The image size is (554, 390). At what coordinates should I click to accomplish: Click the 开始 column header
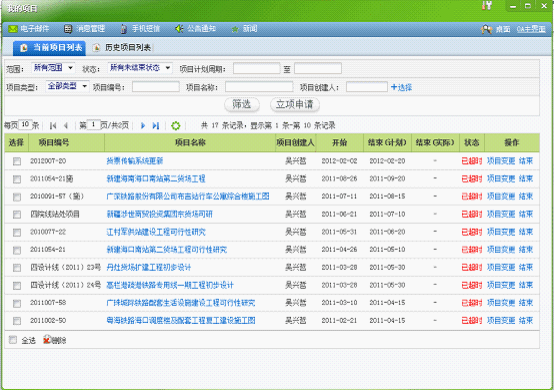coord(339,143)
